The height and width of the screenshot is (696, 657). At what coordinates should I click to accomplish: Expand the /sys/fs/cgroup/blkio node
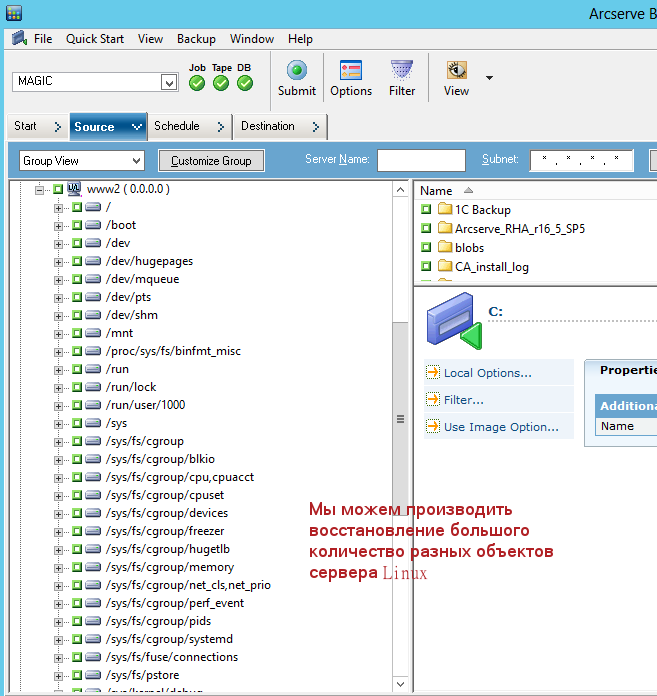click(58, 460)
